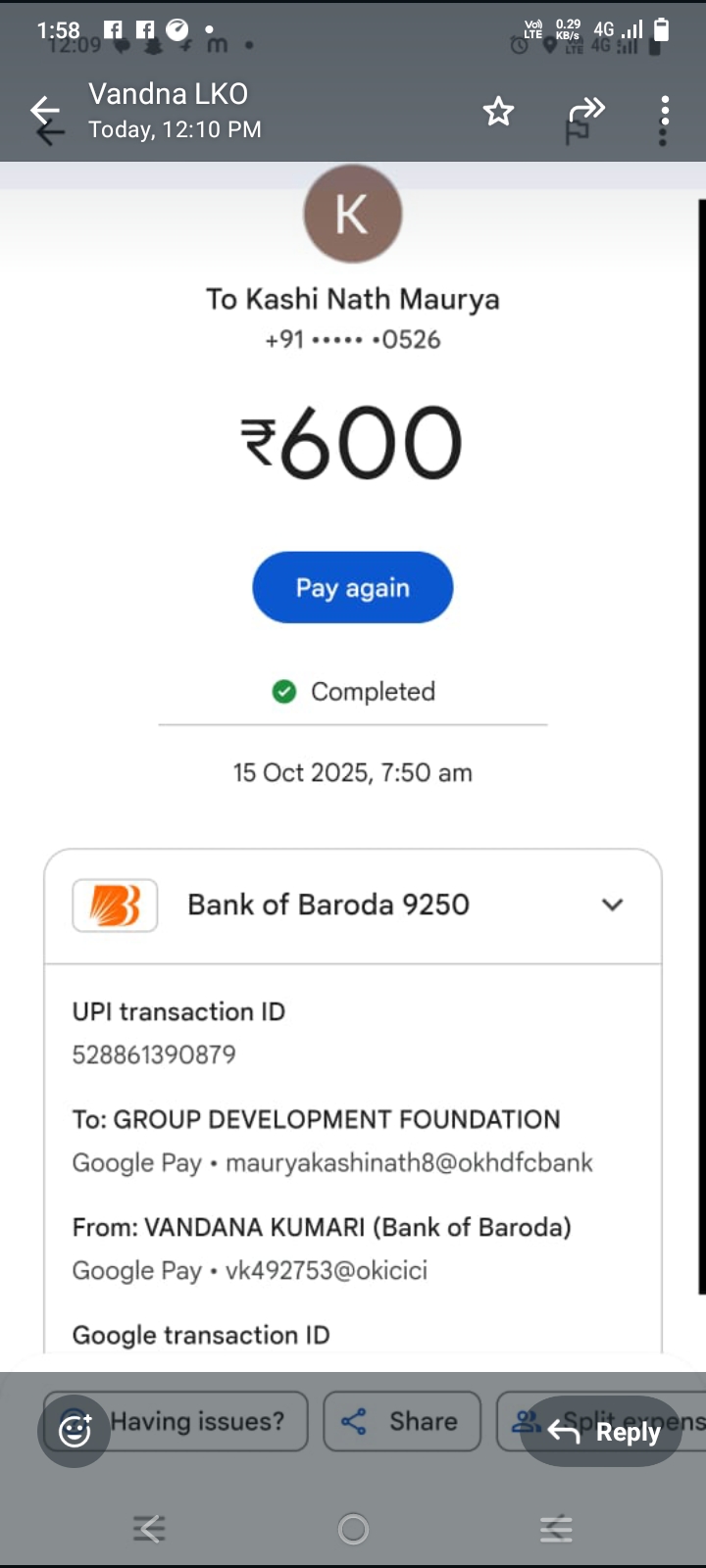Image resolution: width=706 pixels, height=1568 pixels.
Task: Tap the Vandna LKO sender name
Action: point(169,94)
